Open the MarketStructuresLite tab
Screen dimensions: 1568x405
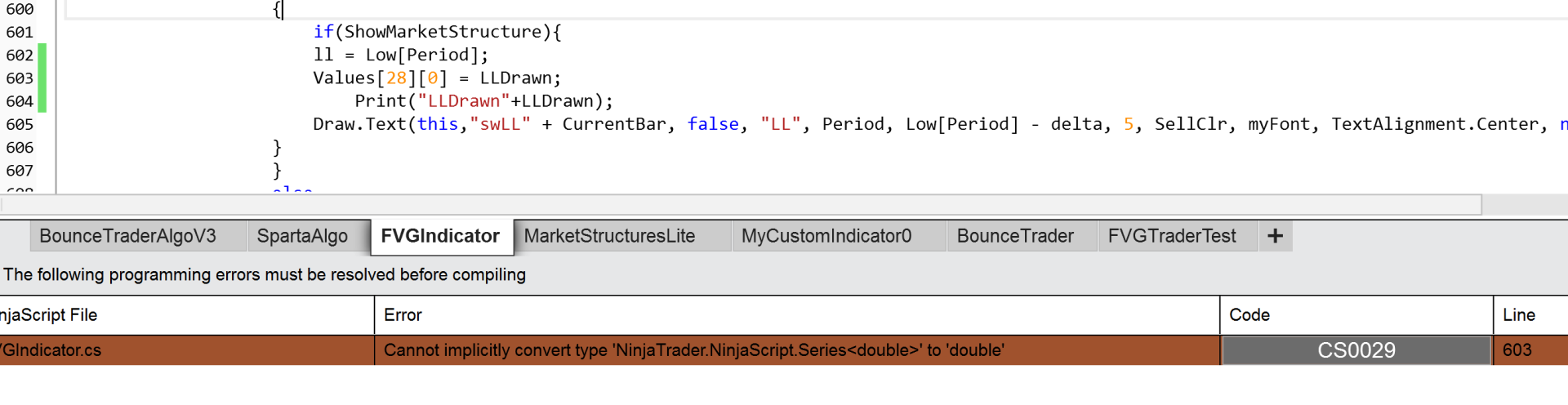tap(621, 236)
